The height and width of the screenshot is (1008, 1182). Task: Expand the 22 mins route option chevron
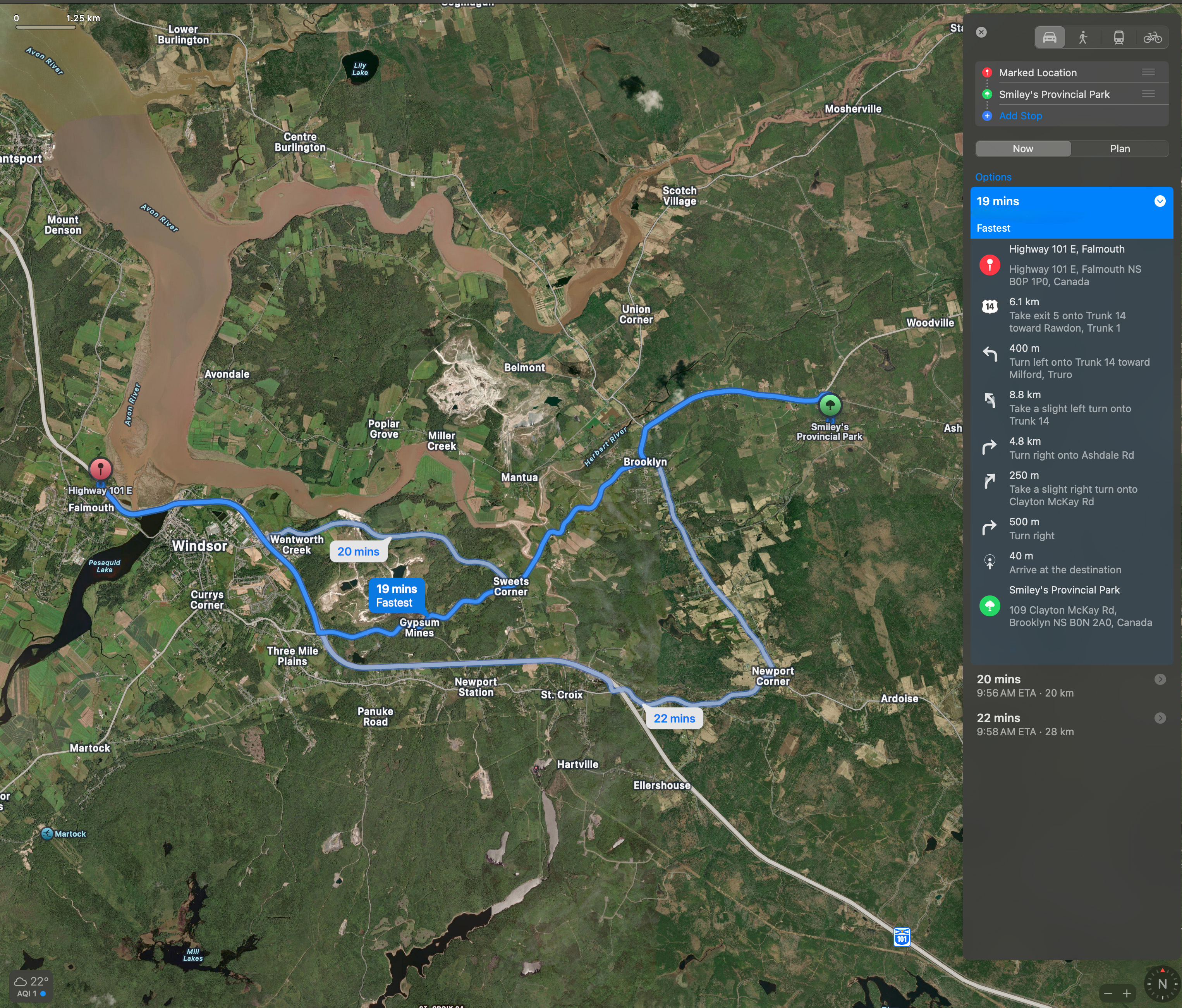(1160, 718)
